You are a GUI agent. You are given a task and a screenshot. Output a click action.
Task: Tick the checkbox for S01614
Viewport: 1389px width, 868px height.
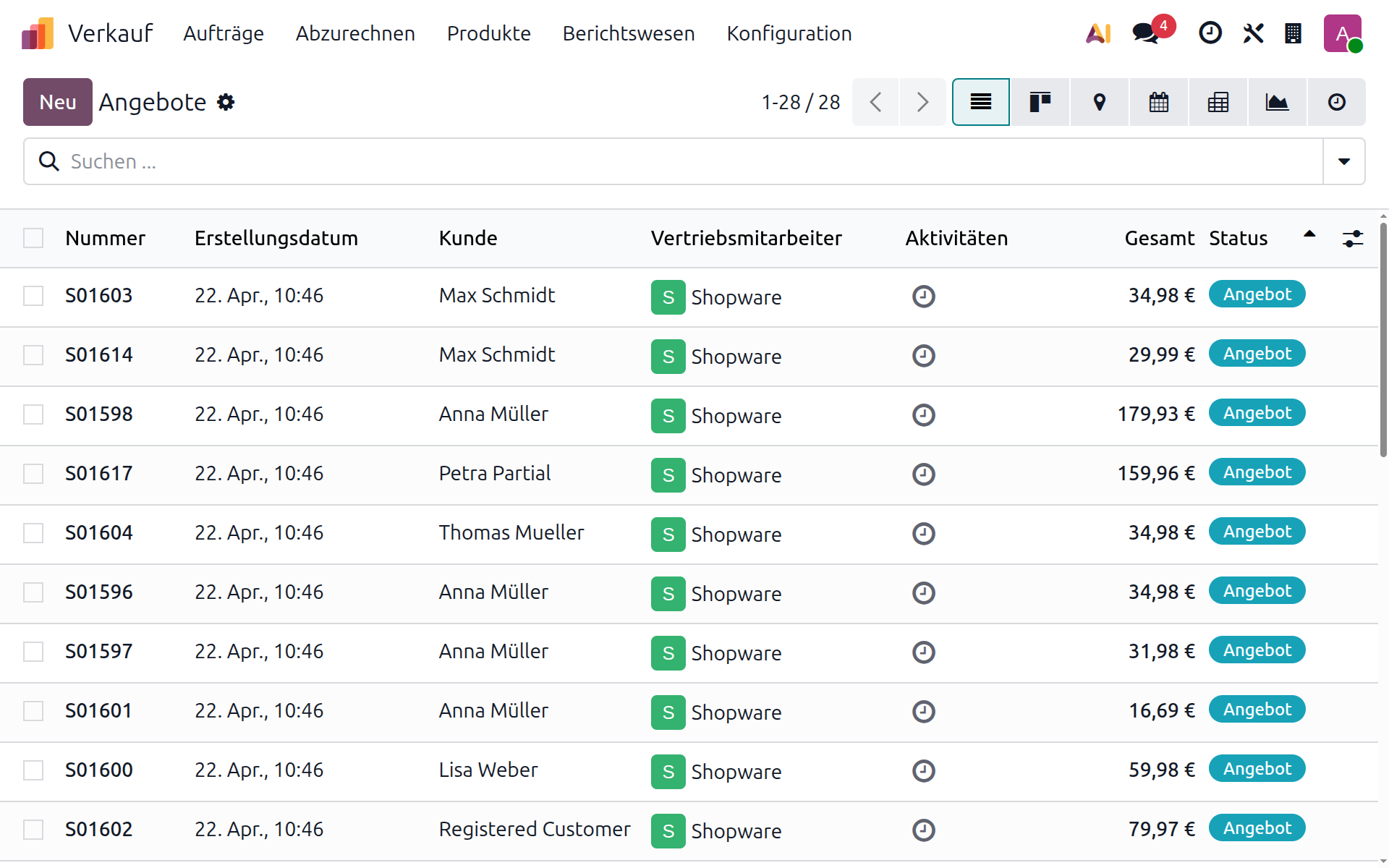click(33, 355)
